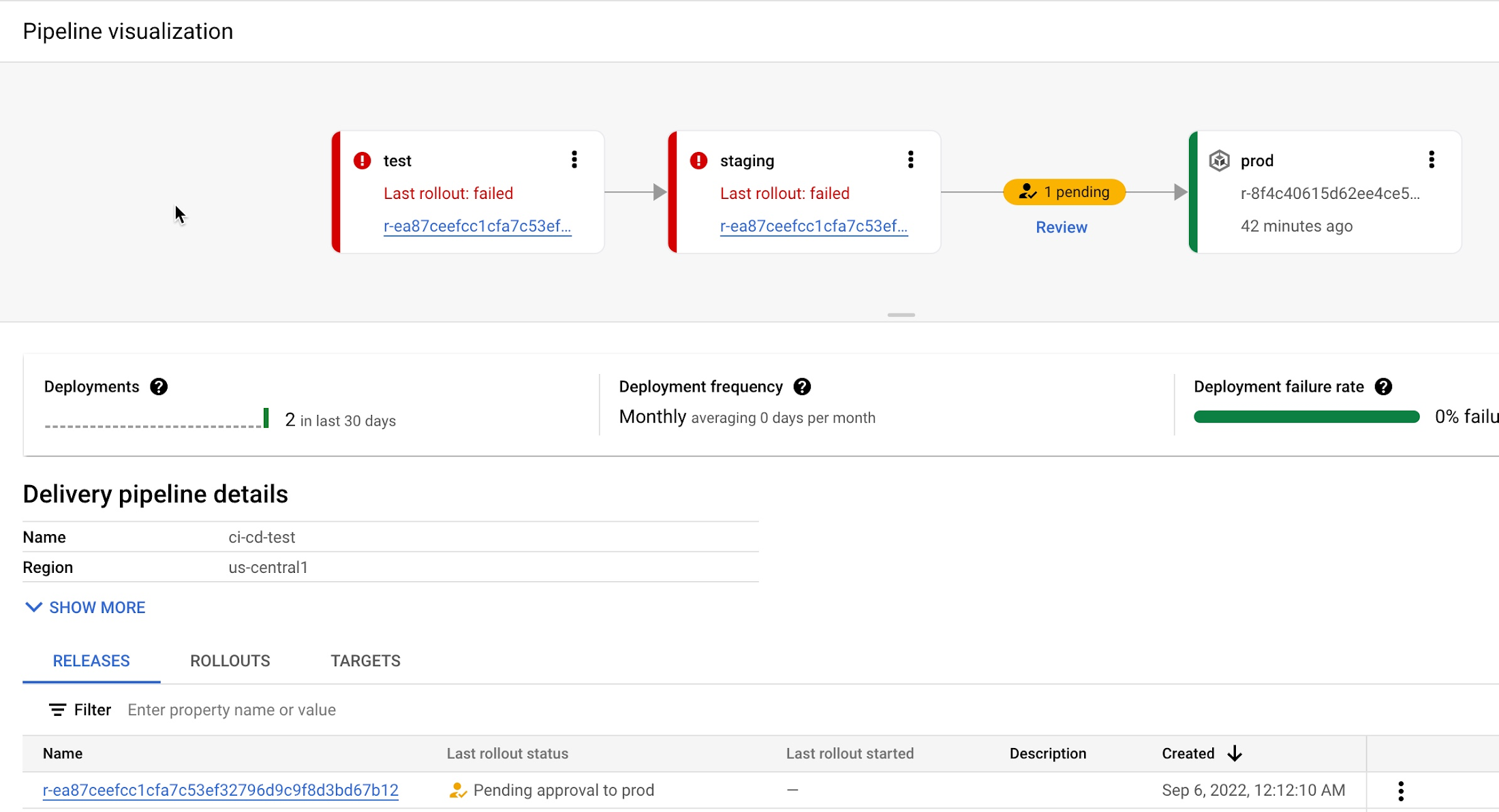Image resolution: width=1499 pixels, height=812 pixels.
Task: Click the 'prod' target title
Action: (x=1257, y=161)
